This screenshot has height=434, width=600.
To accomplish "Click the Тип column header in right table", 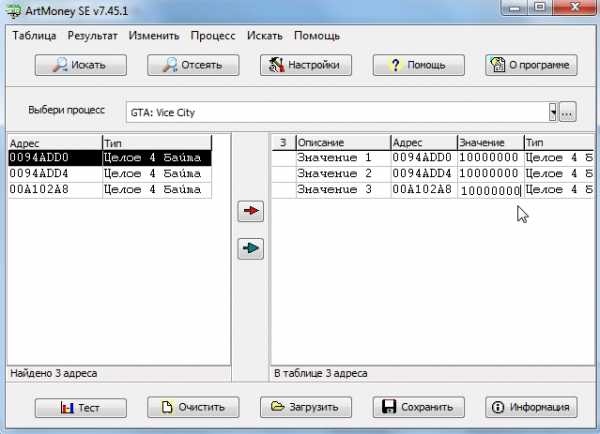I will (x=559, y=143).
